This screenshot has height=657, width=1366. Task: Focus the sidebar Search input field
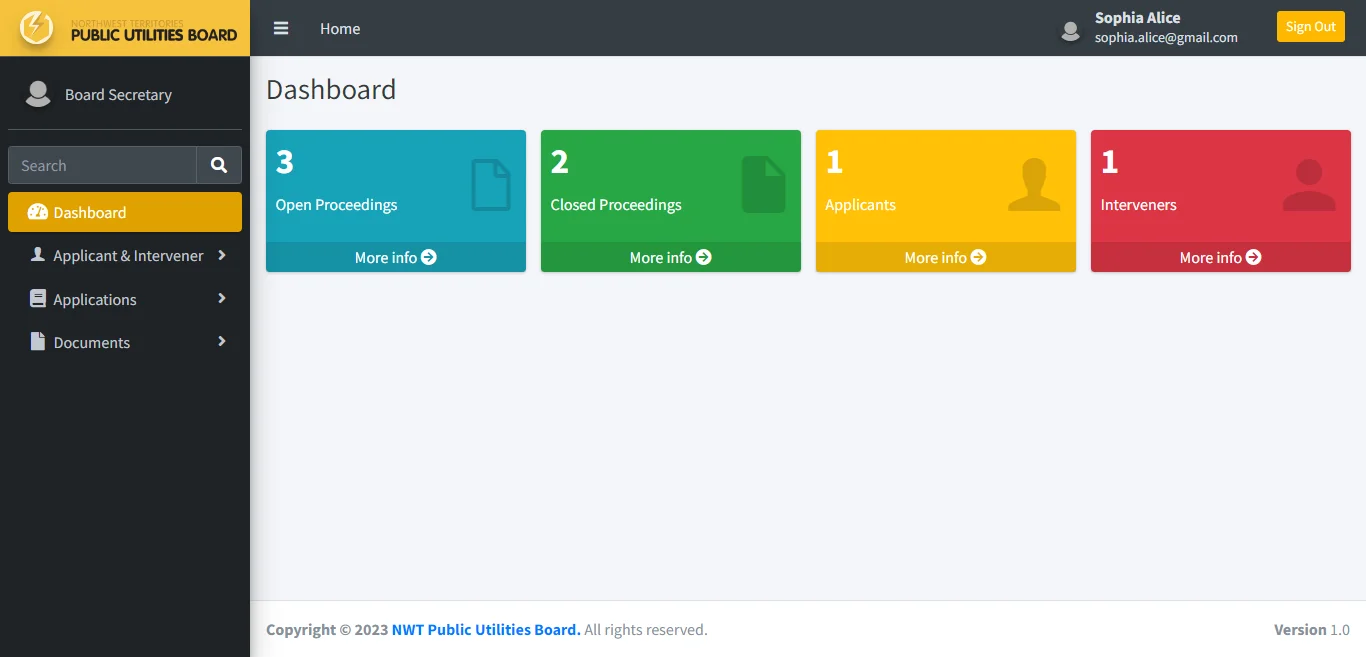click(102, 165)
